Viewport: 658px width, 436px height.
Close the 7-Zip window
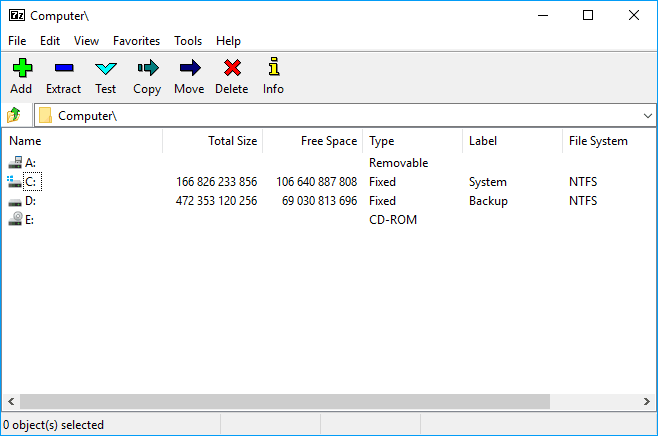click(x=634, y=16)
